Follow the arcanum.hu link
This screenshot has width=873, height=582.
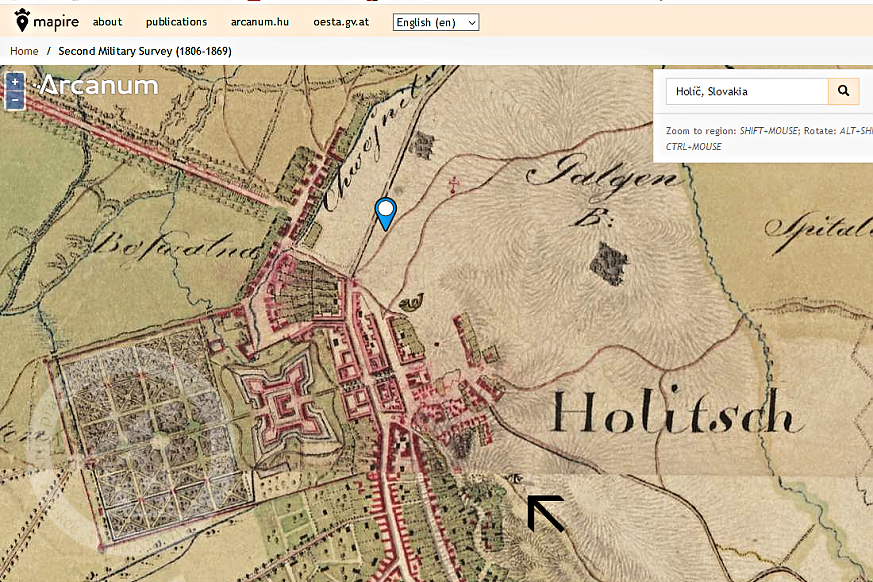pyautogui.click(x=259, y=22)
